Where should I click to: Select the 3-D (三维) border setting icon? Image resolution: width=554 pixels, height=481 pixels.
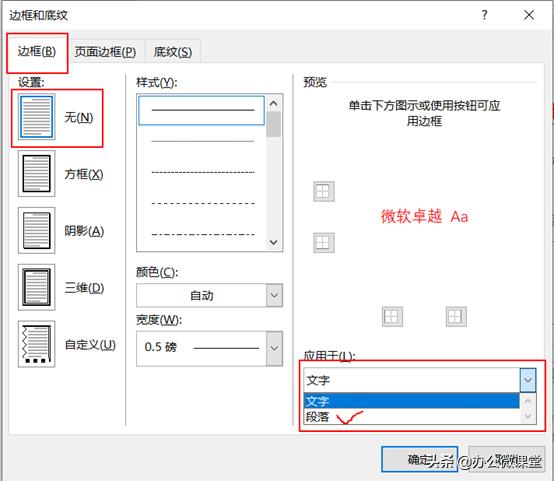[36, 287]
